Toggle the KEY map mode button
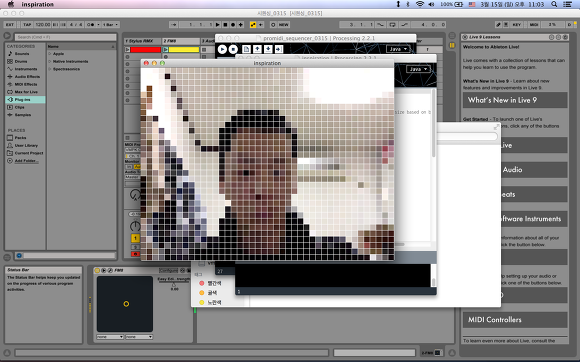 517,25
